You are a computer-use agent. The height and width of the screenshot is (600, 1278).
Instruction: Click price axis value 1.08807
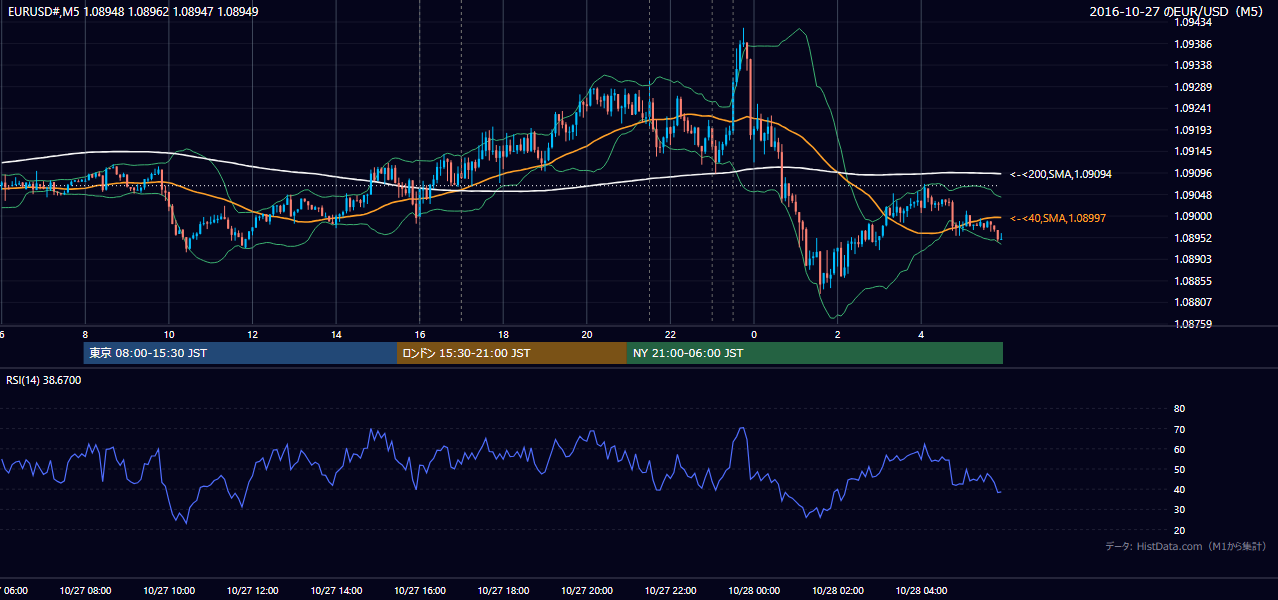pos(1193,302)
